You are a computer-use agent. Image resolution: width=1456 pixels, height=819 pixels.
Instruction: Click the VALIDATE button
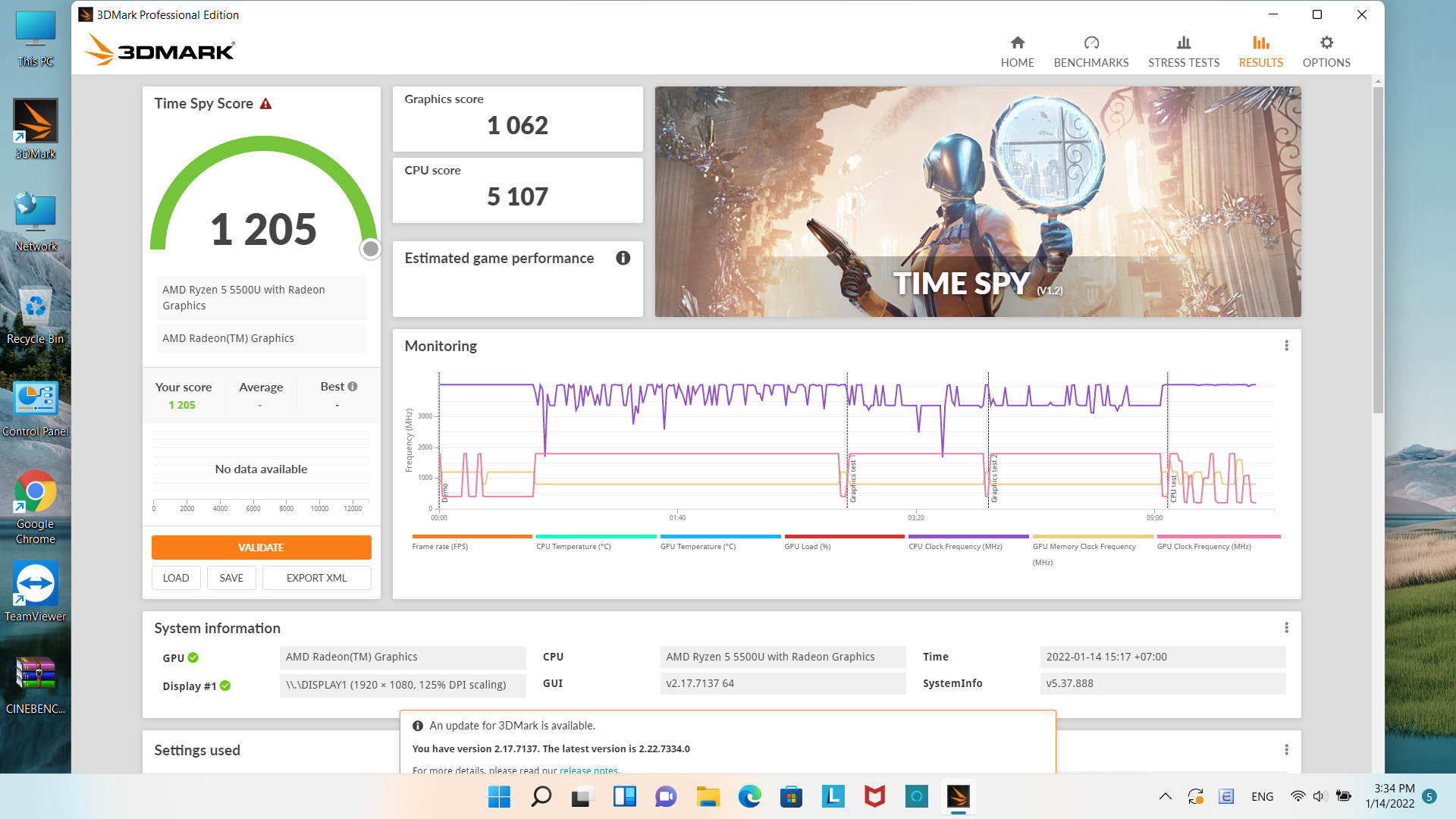261,548
